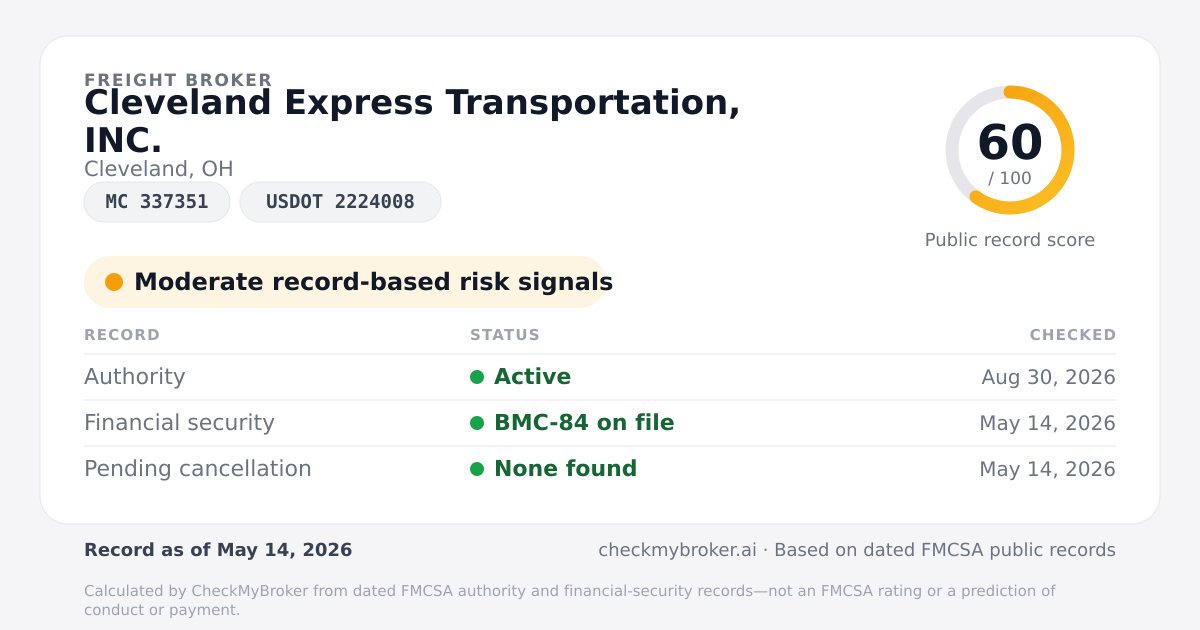Click the circular score gauge ring

(1010, 150)
